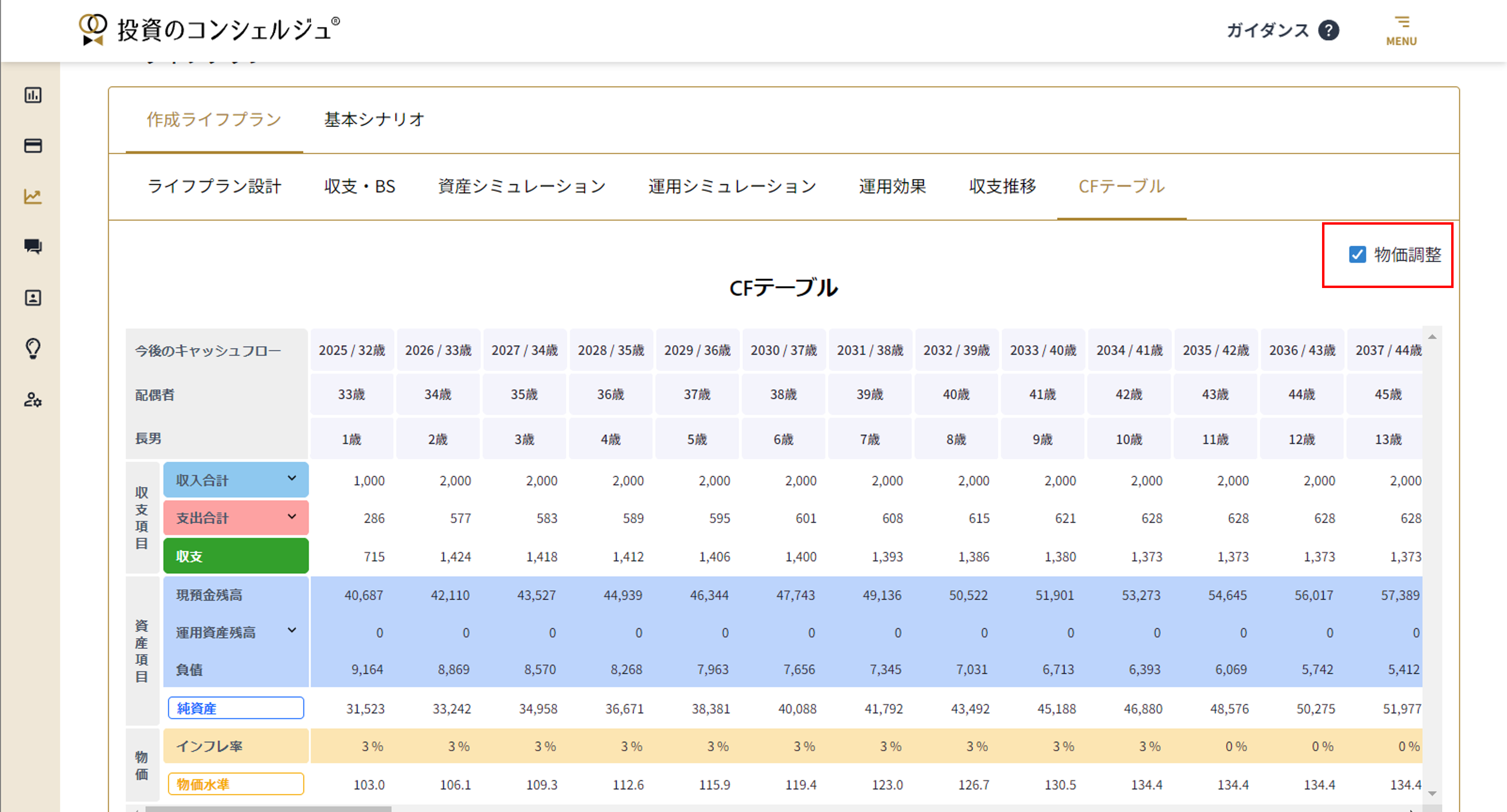Uncheck the 物価調整 checkbox

(x=1357, y=254)
